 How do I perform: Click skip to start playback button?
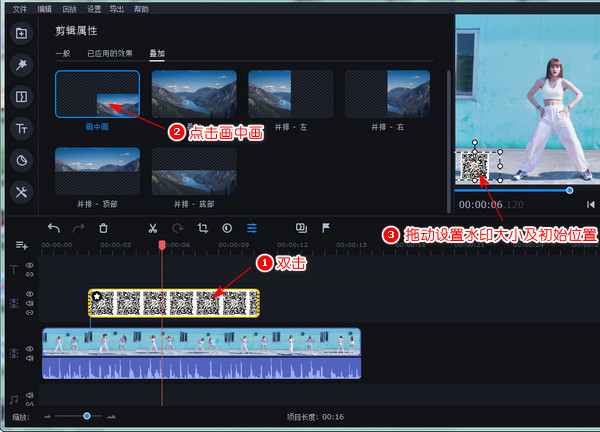point(590,205)
